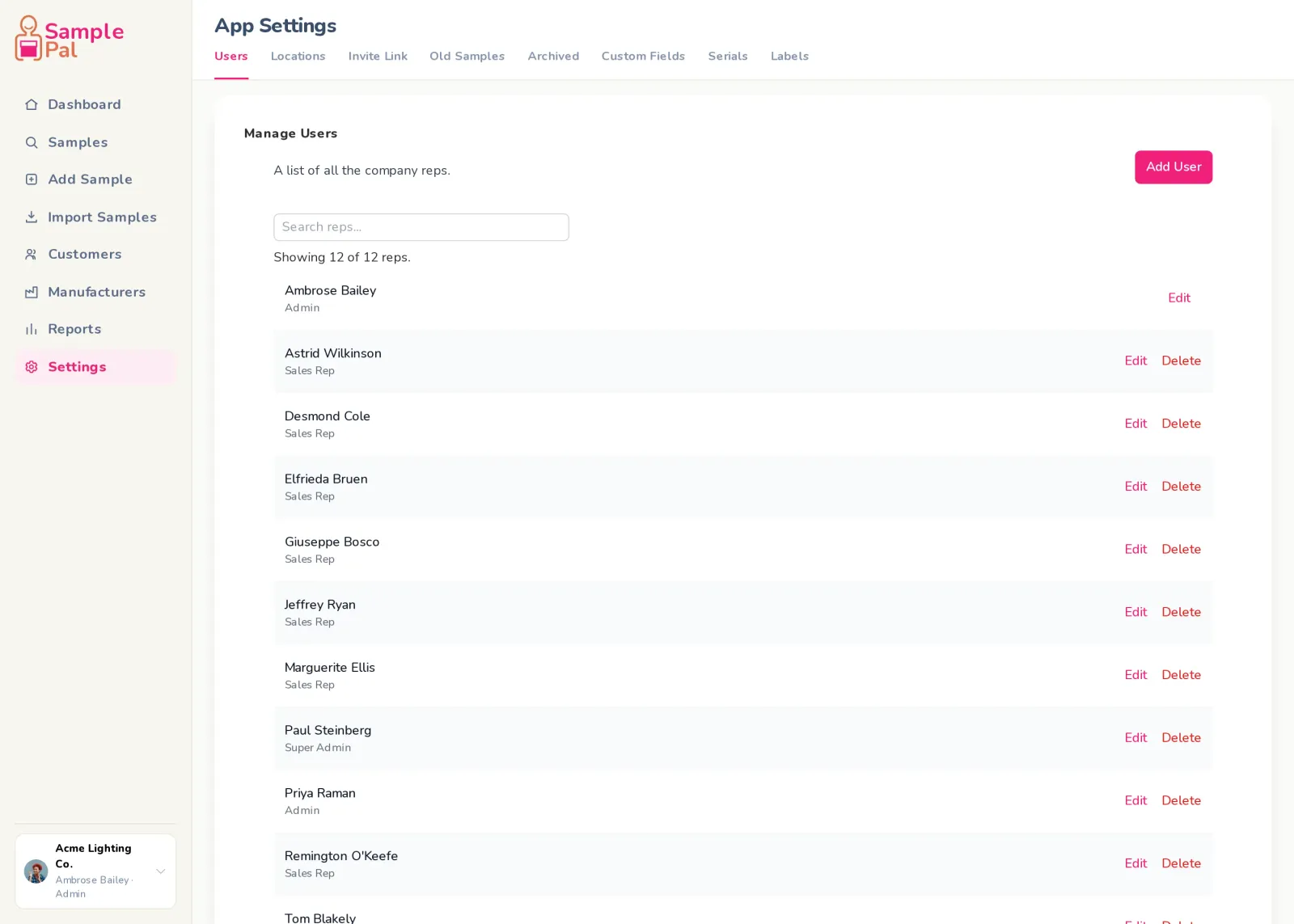Open the Reports menu item
The height and width of the screenshot is (924, 1294).
pyautogui.click(x=95, y=329)
